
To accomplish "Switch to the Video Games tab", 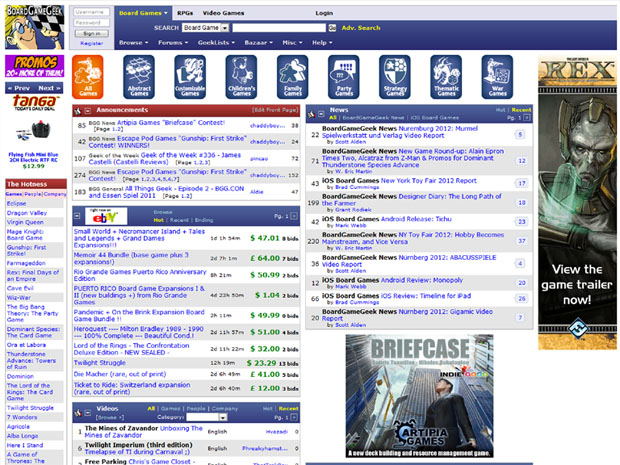I will [x=223, y=13].
